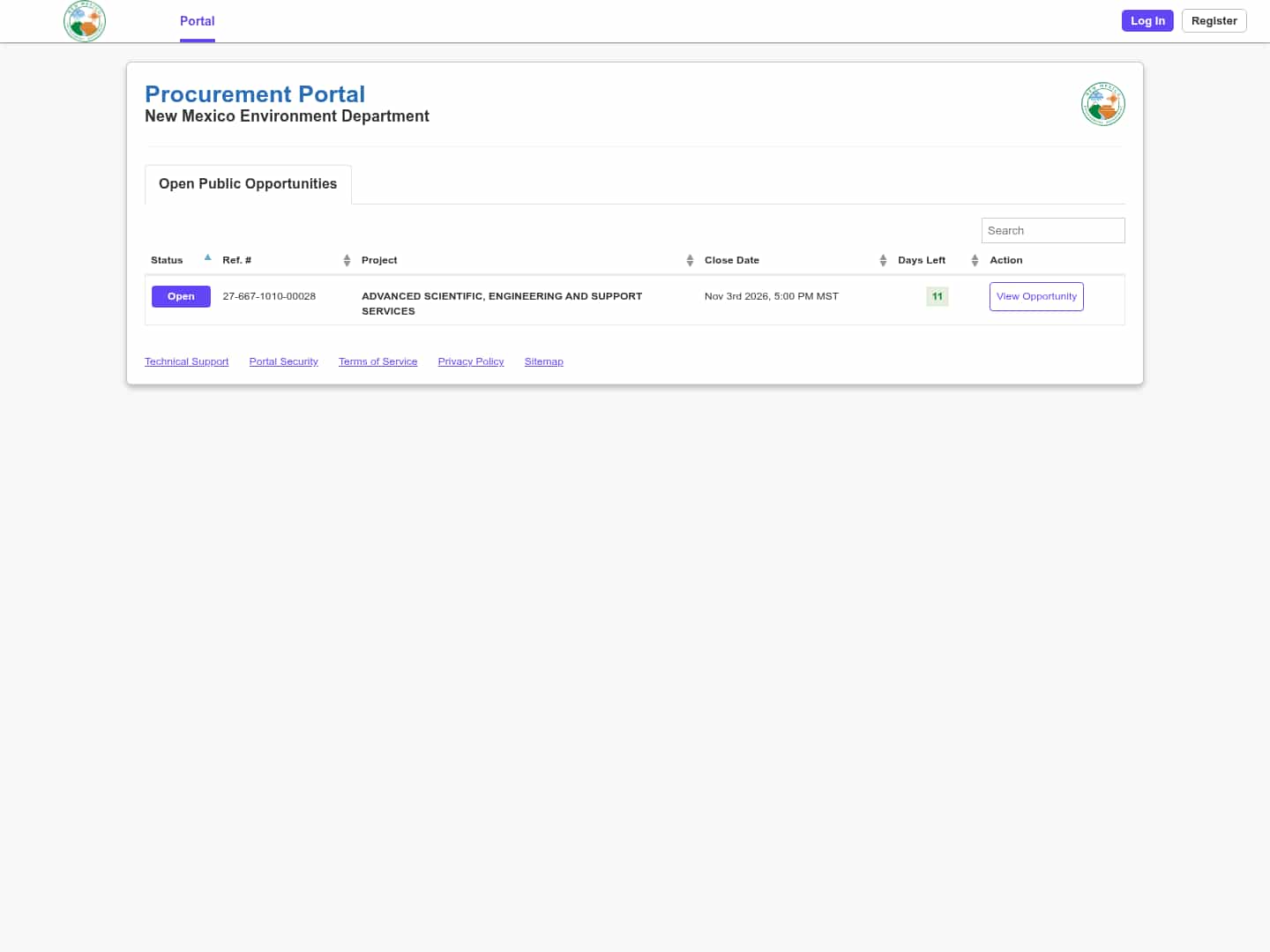This screenshot has width=1270, height=952.
Task: Click the Procurement Portal heading
Action: click(x=255, y=94)
